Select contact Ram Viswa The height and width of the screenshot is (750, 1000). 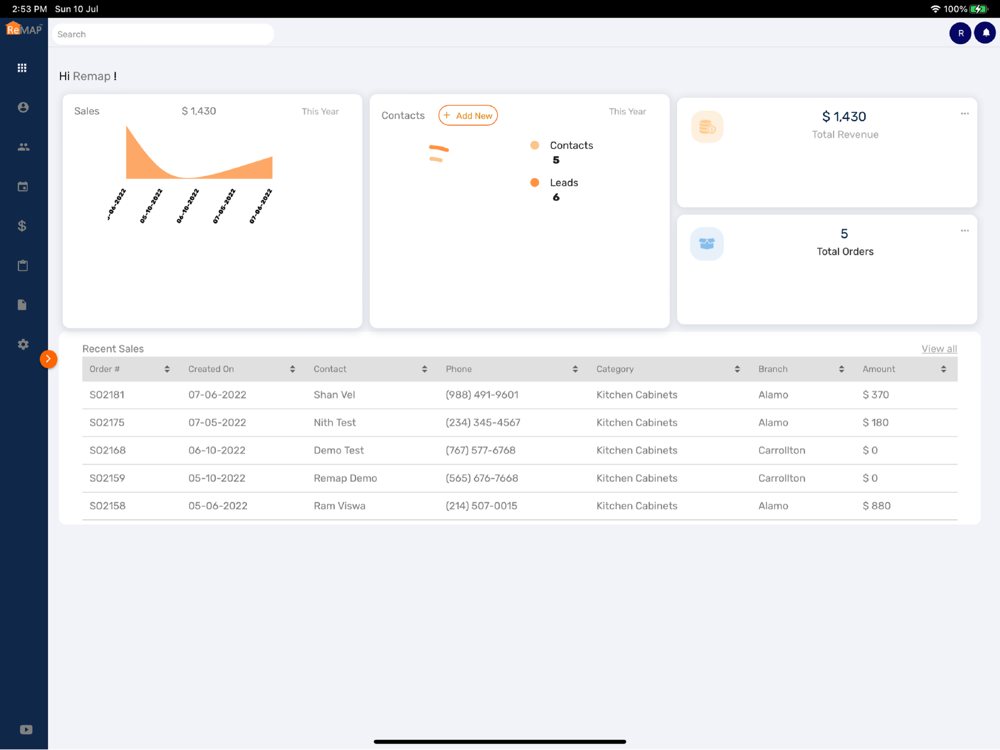(339, 506)
